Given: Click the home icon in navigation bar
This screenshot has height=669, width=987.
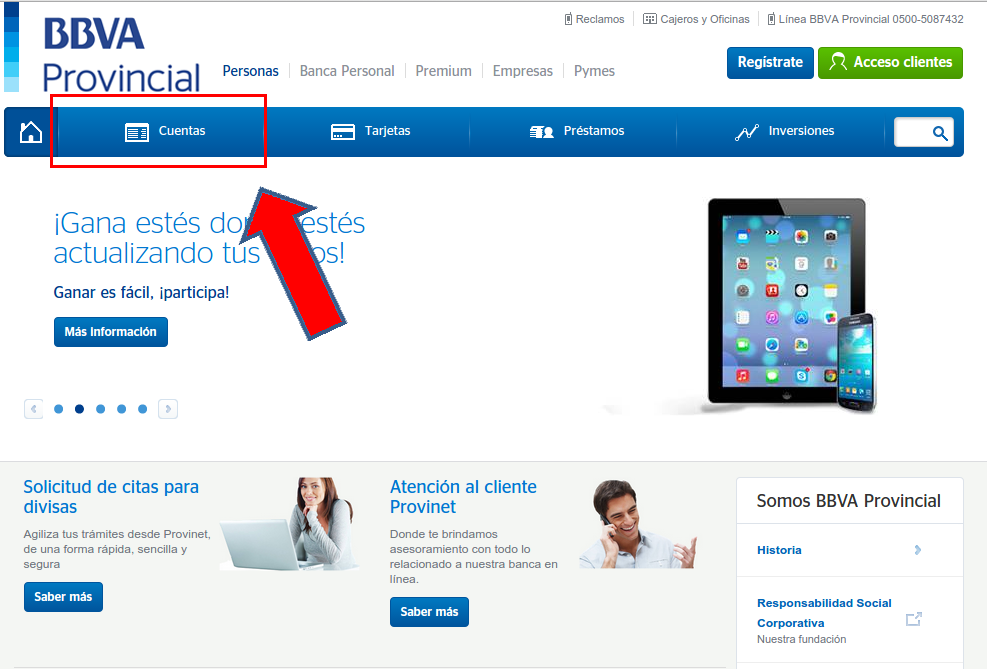Looking at the screenshot, I should pos(30,132).
